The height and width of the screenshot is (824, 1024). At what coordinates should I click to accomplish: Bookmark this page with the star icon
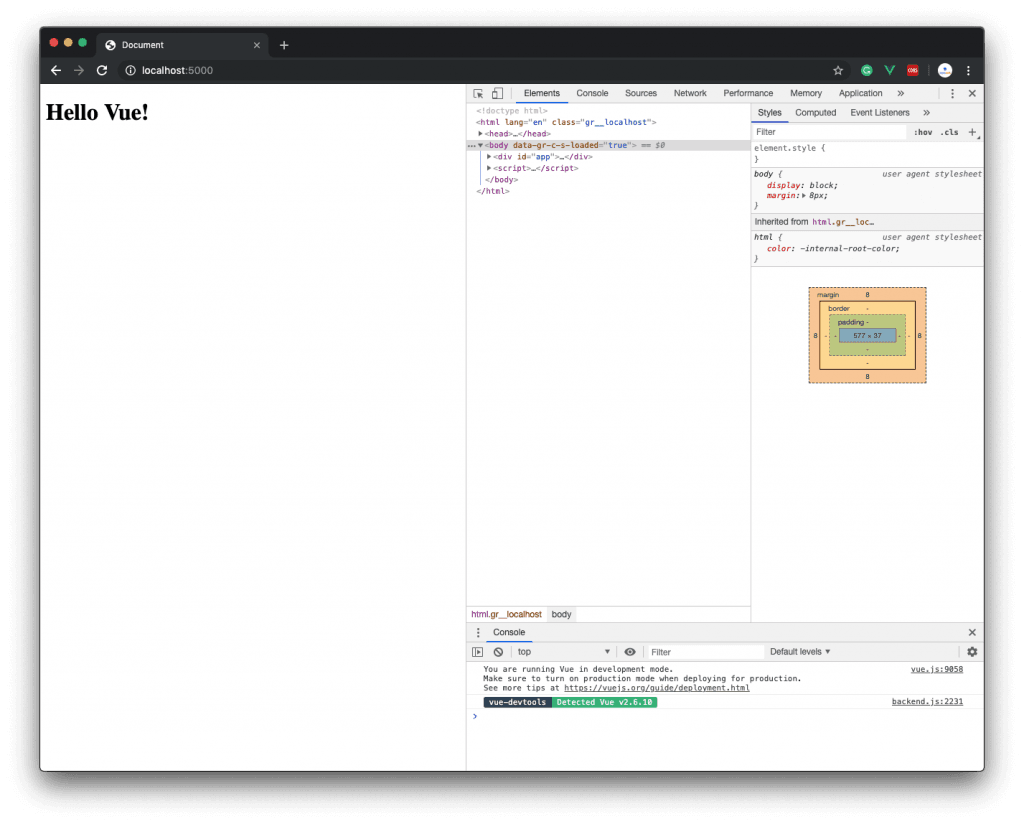click(x=838, y=71)
